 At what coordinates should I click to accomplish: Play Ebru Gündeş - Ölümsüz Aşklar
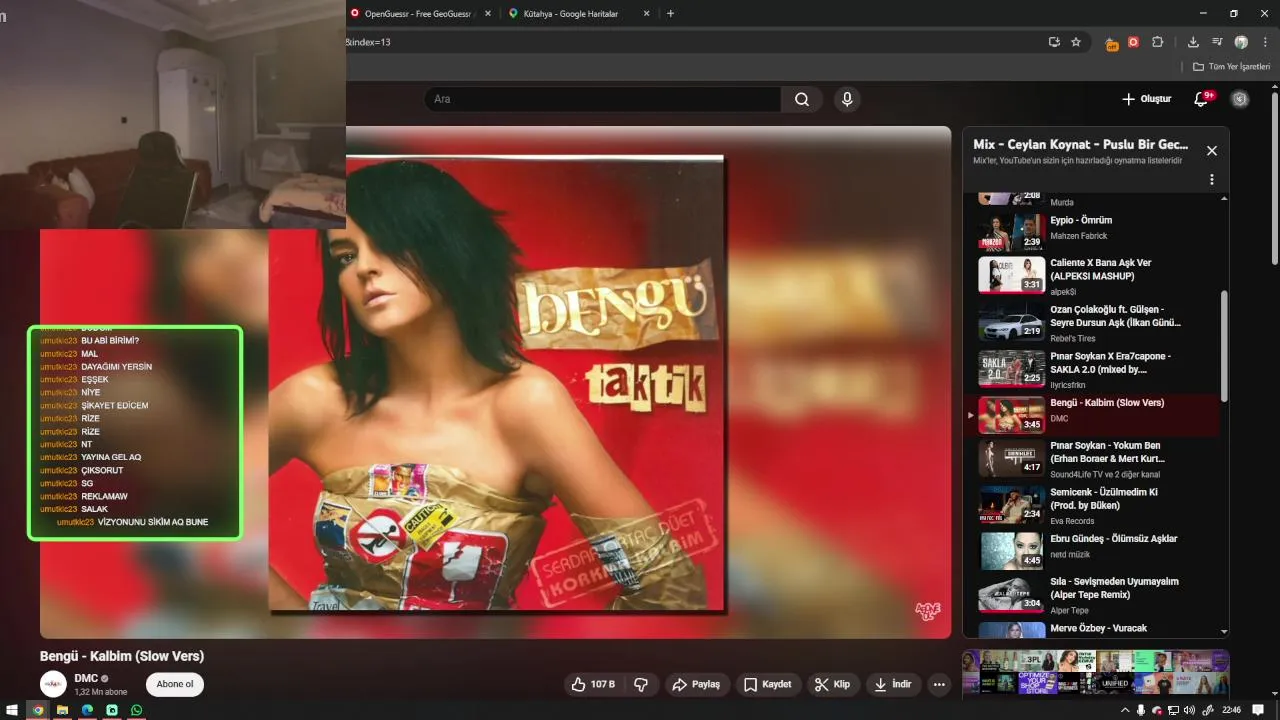[x=1096, y=551]
